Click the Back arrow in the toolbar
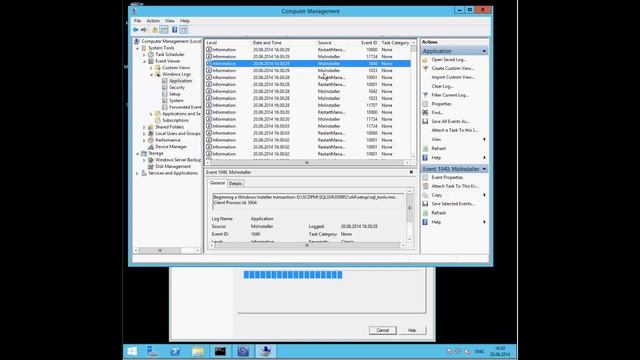Image resolution: width=640 pixels, height=360 pixels. pyautogui.click(x=136, y=30)
